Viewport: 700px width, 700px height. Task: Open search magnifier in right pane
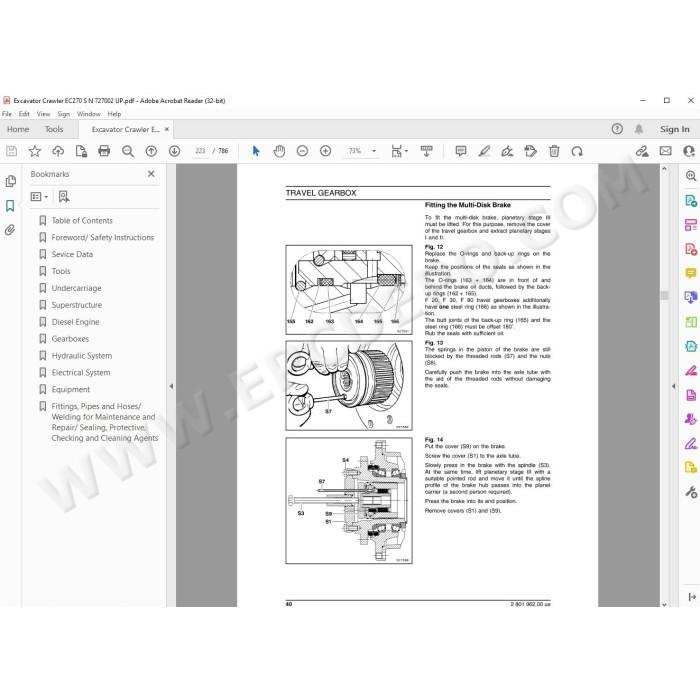(691, 176)
